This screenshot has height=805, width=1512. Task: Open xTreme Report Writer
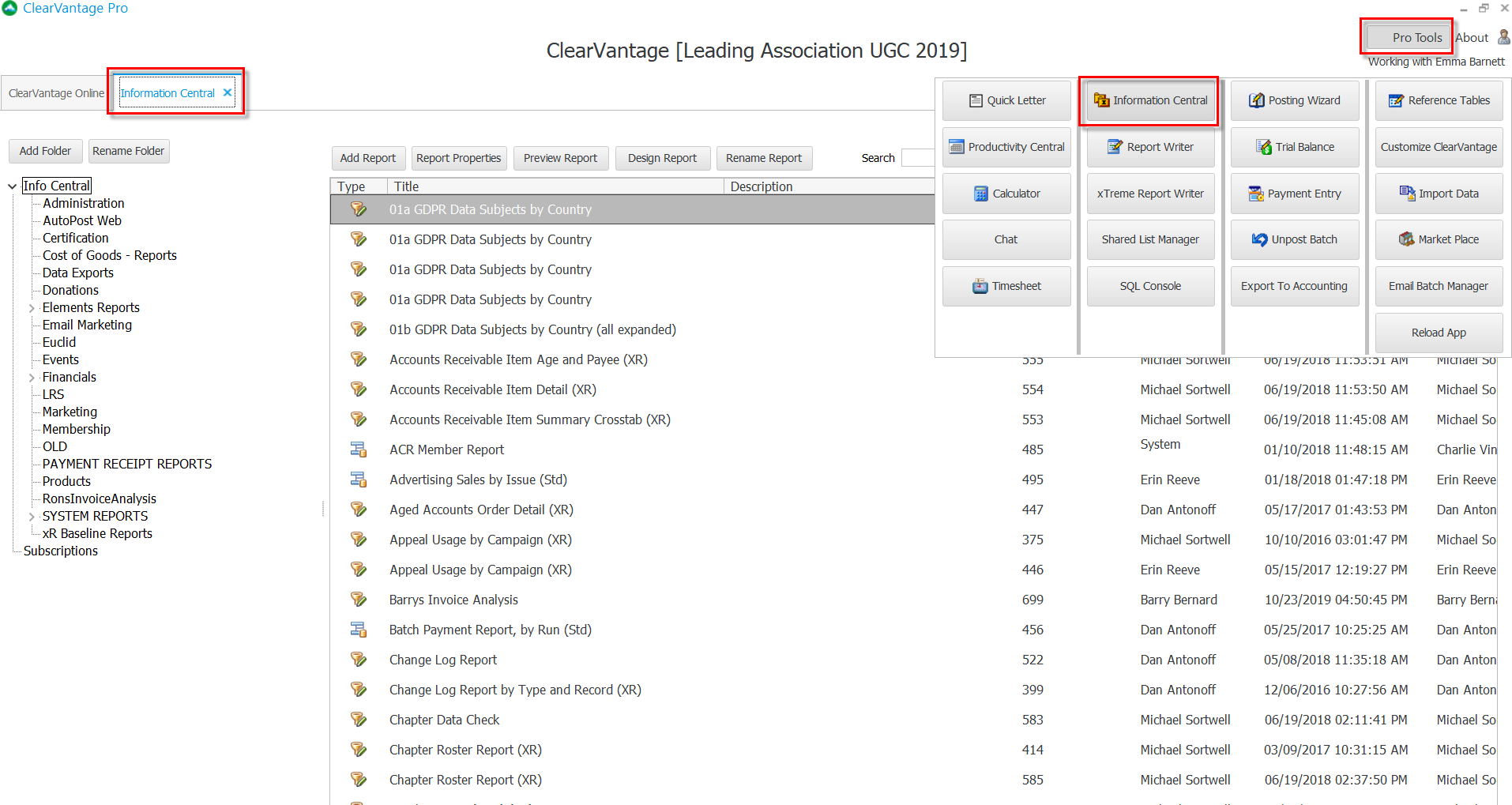[1150, 194]
